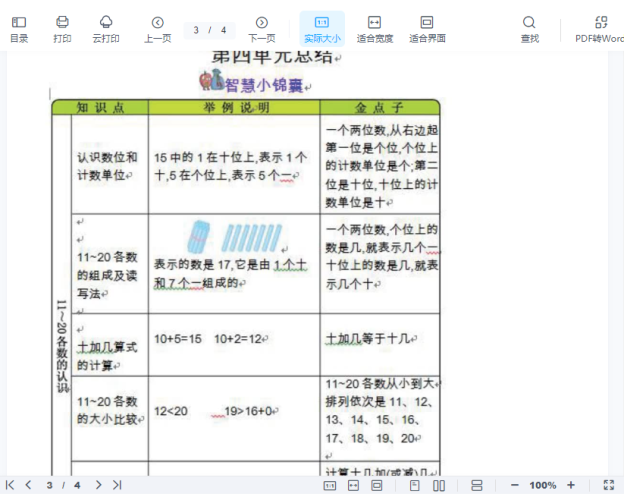Toggle 适合宽度 fit width mode
This screenshot has height=500, width=624.
374,29
